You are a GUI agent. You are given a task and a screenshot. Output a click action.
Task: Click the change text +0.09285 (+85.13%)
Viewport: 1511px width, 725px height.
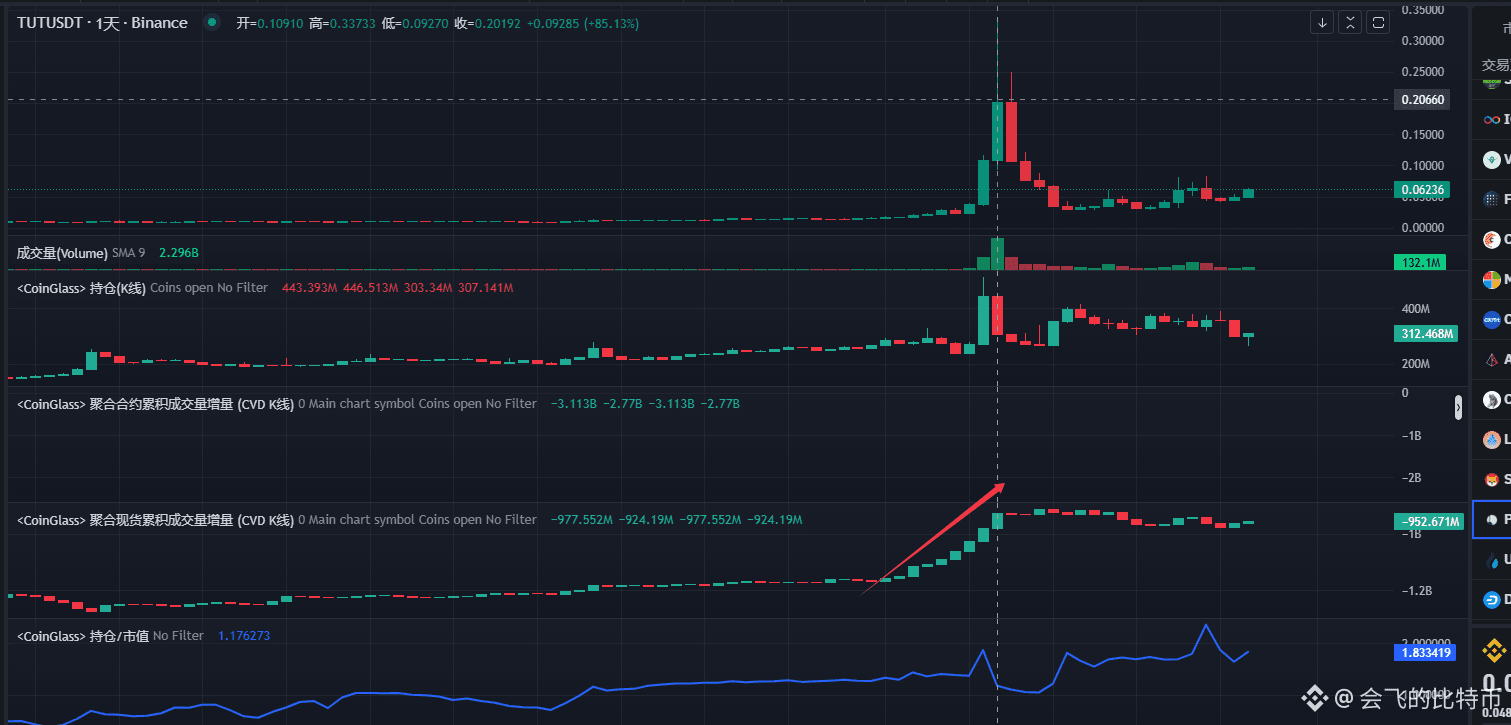583,23
